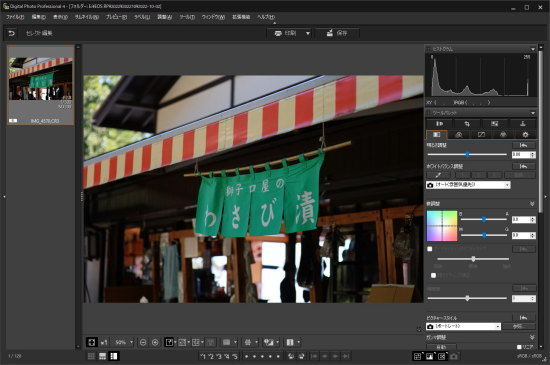The height and width of the screenshot is (365, 550).
Task: Open the crop/angle tool palette icon
Action: coord(467,123)
